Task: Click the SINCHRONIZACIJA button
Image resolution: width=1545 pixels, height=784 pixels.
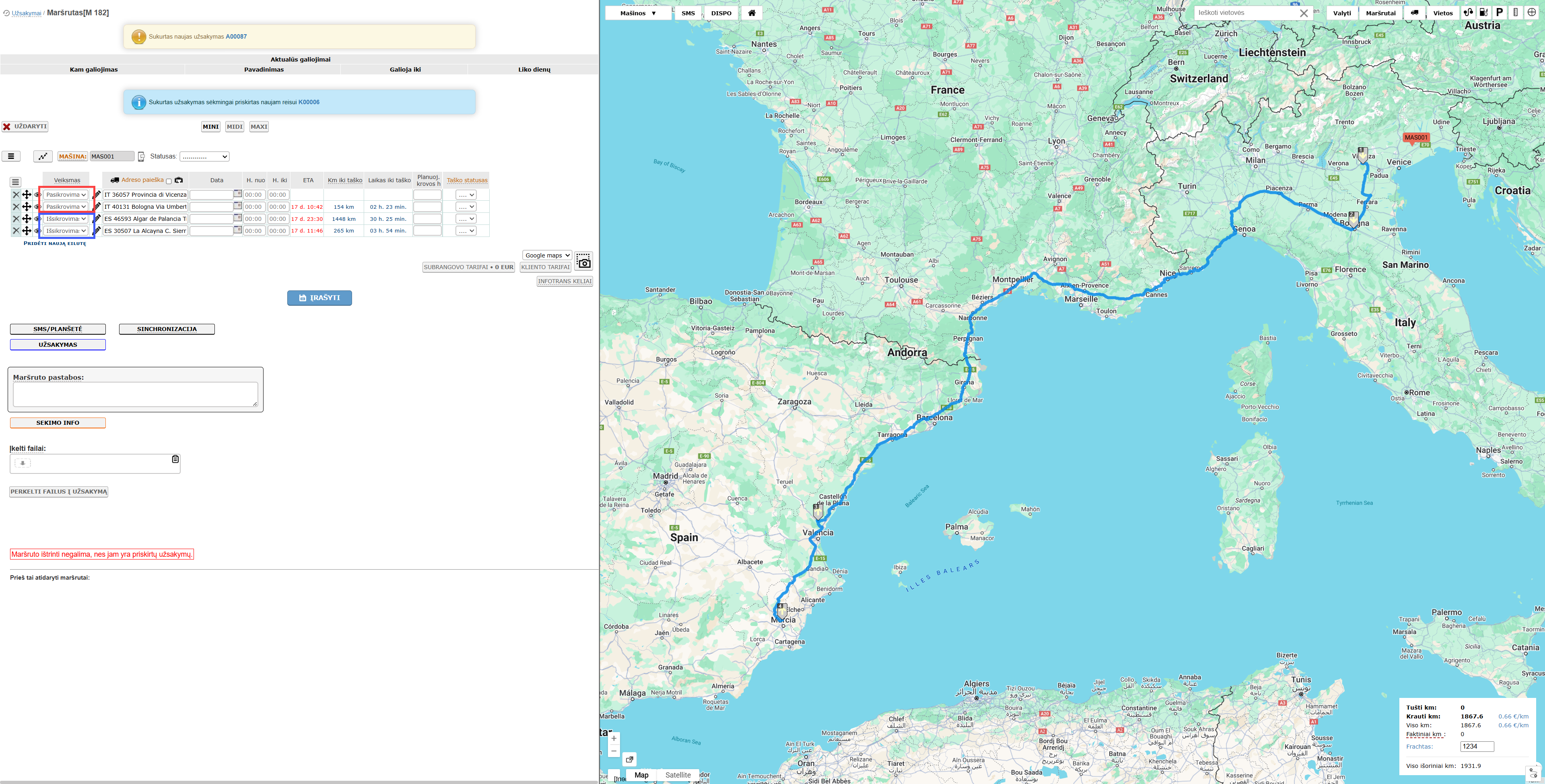Action: [x=167, y=329]
